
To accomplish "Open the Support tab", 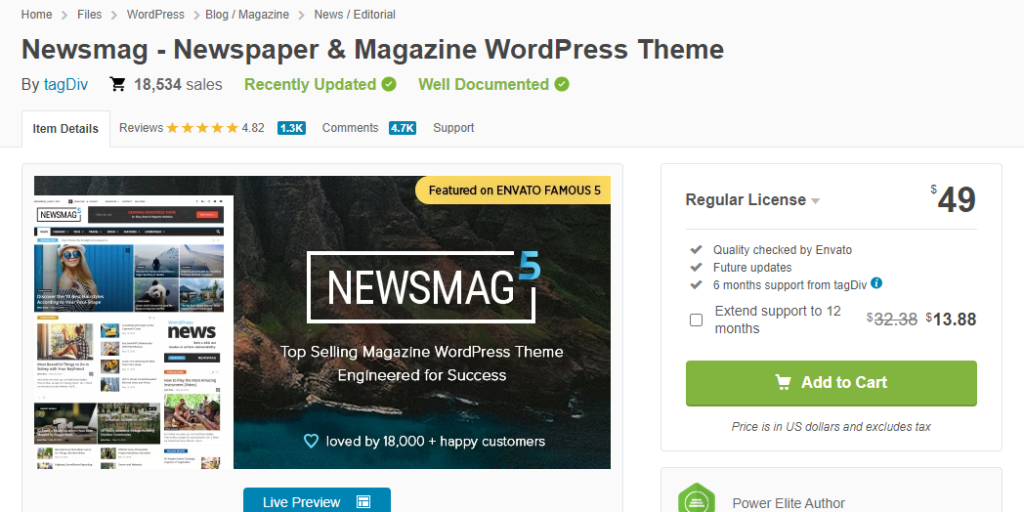I will [453, 128].
